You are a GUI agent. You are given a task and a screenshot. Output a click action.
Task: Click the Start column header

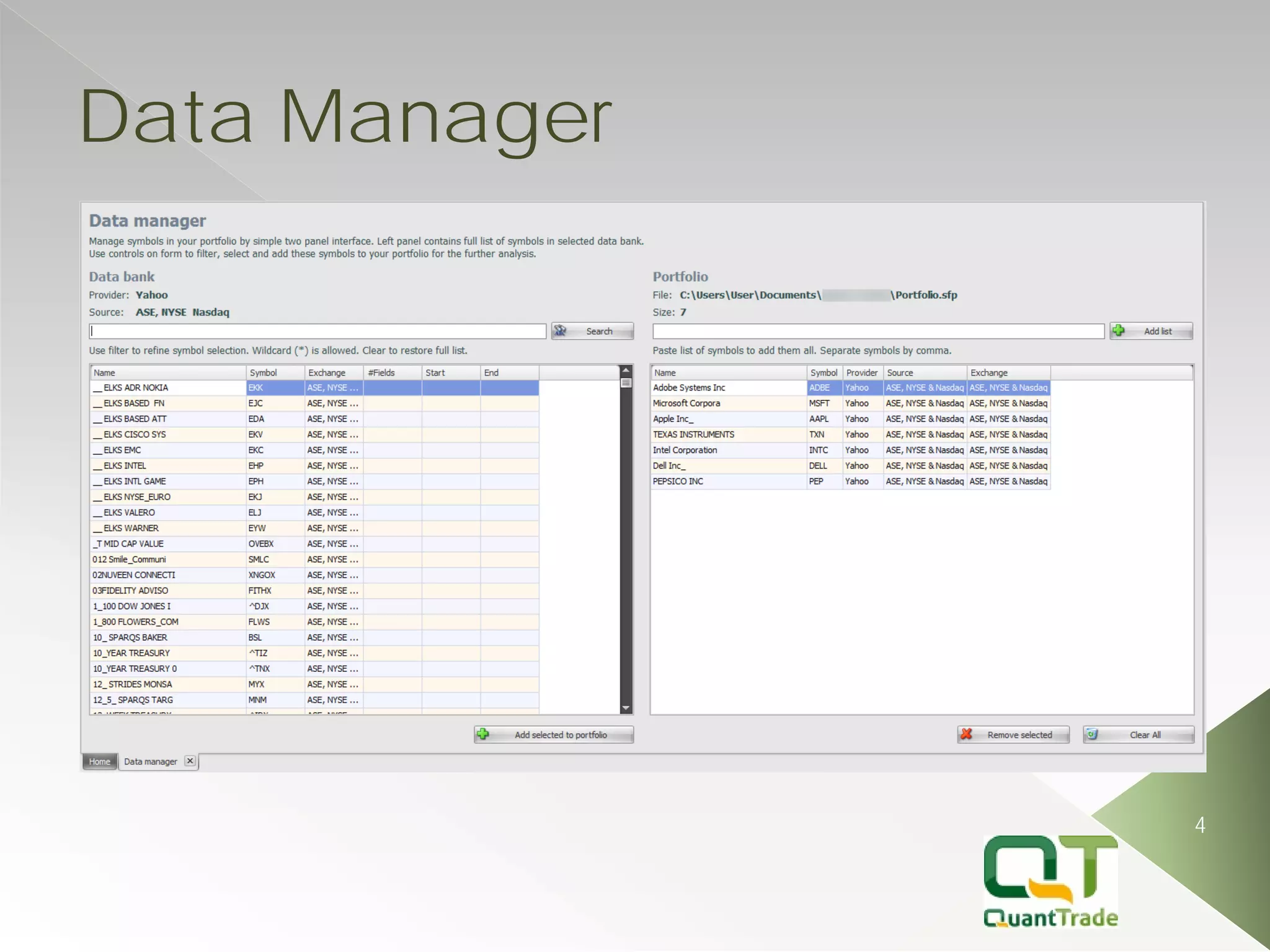tap(451, 372)
